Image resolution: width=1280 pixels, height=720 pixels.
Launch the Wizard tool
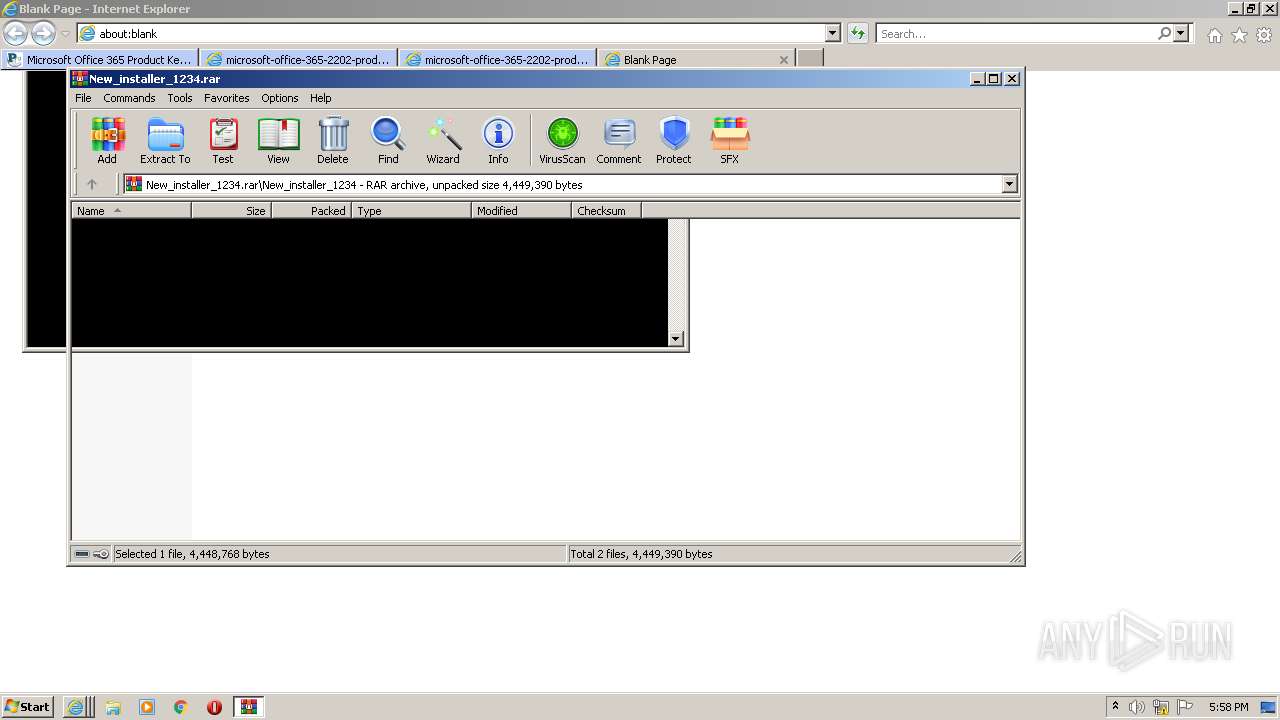click(x=443, y=140)
